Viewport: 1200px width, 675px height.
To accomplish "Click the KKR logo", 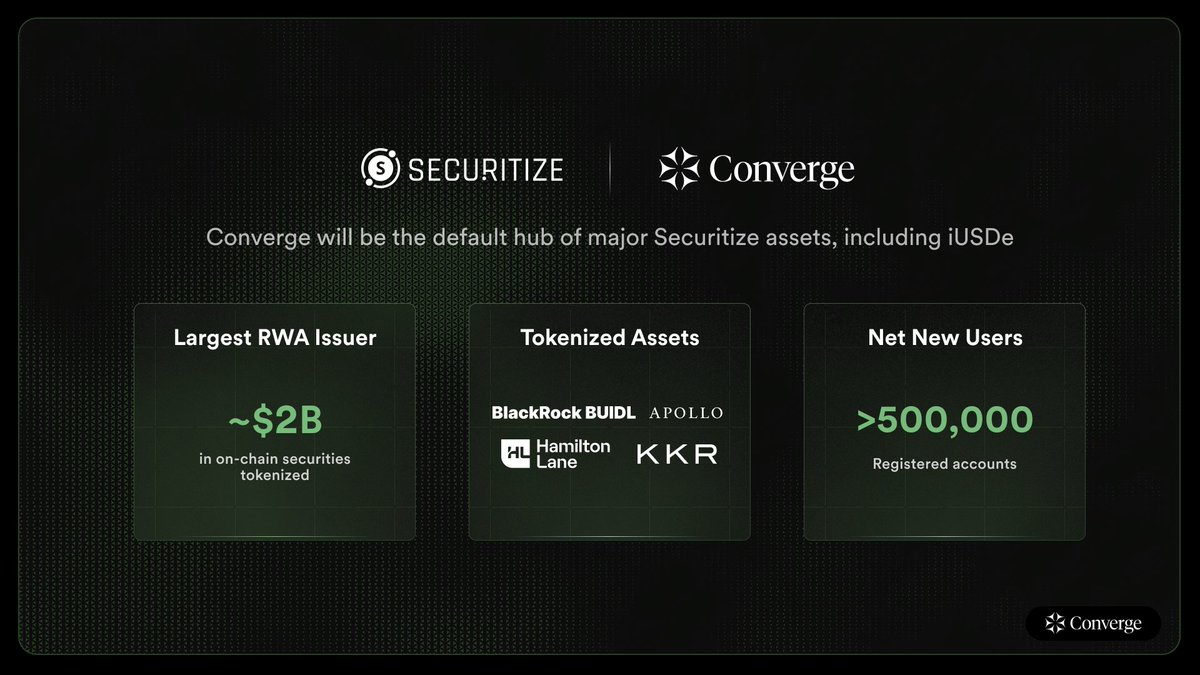I will pyautogui.click(x=677, y=454).
